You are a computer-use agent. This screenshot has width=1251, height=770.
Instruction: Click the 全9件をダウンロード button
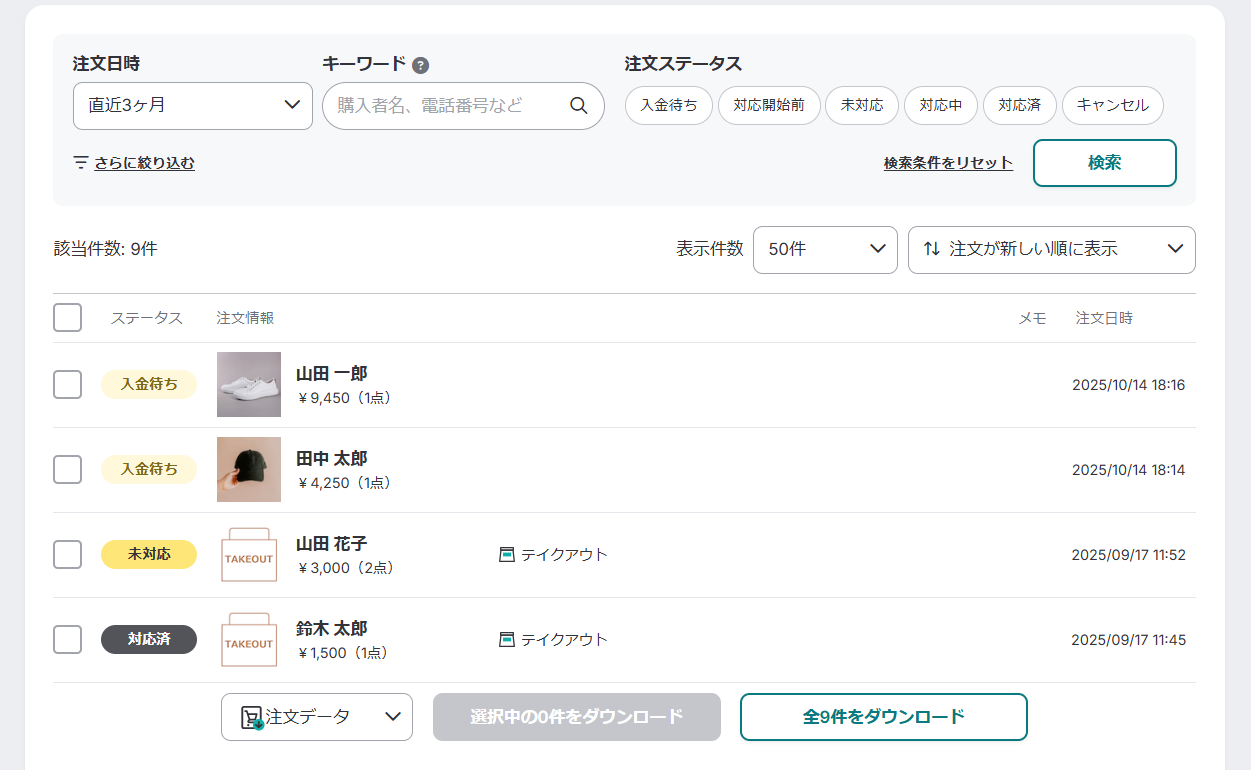[883, 717]
